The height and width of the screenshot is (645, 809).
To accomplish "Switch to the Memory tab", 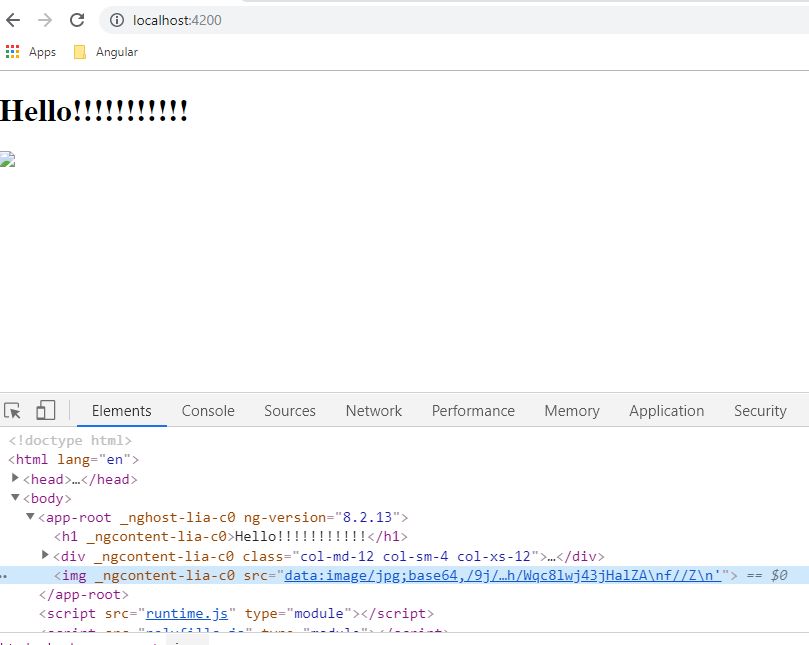I will pos(572,411).
